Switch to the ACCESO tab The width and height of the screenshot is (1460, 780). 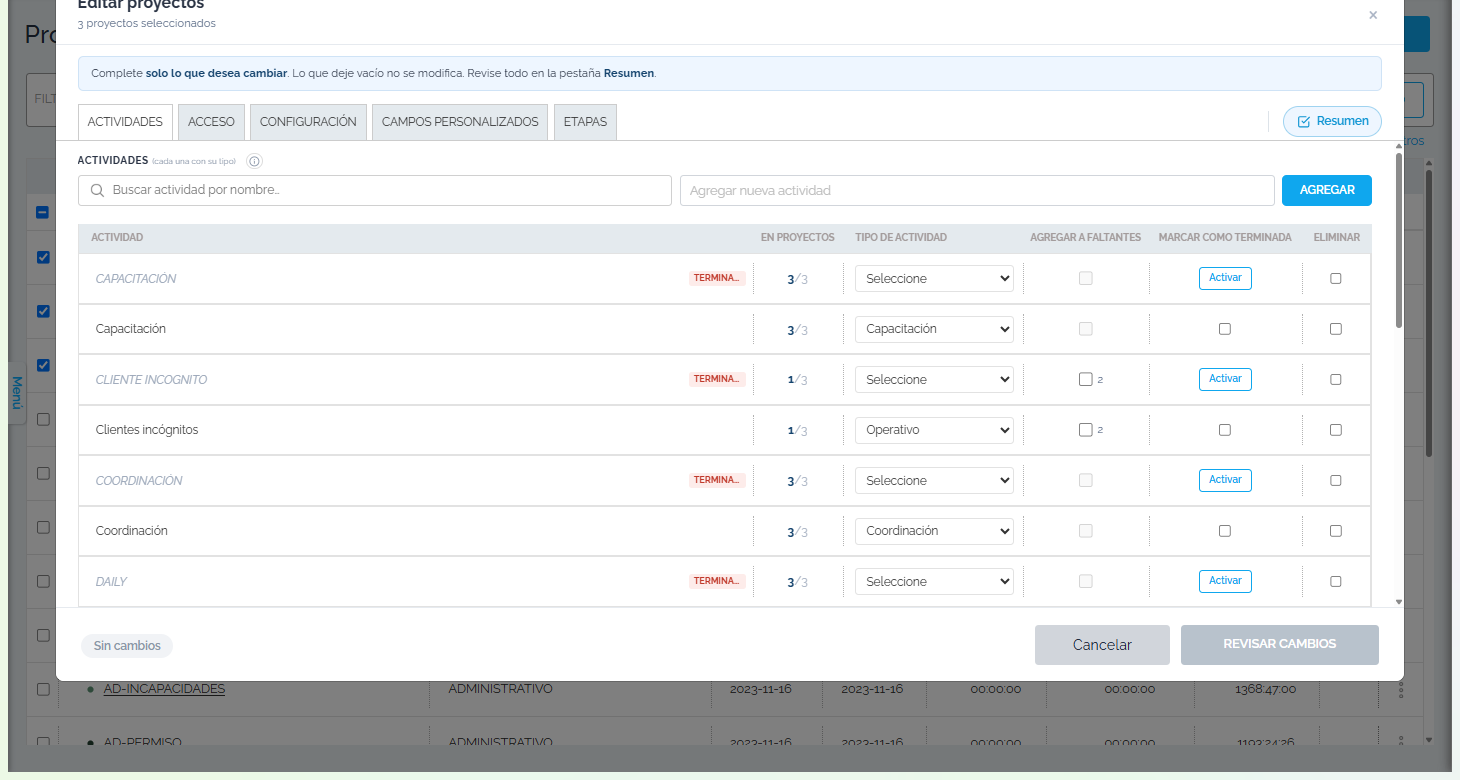coord(211,122)
